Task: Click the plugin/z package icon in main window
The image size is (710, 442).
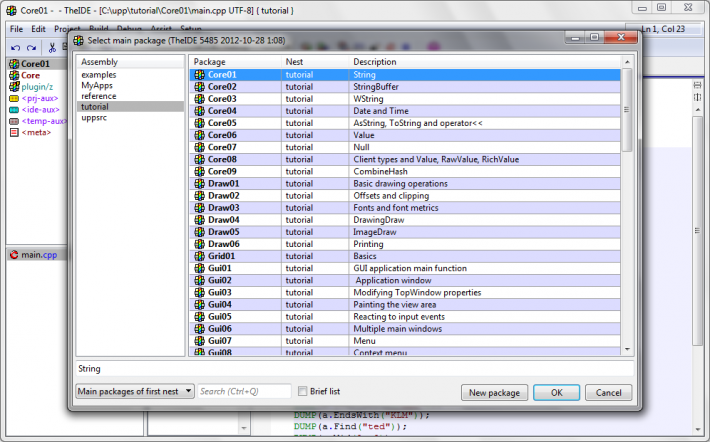Action: pos(14,86)
